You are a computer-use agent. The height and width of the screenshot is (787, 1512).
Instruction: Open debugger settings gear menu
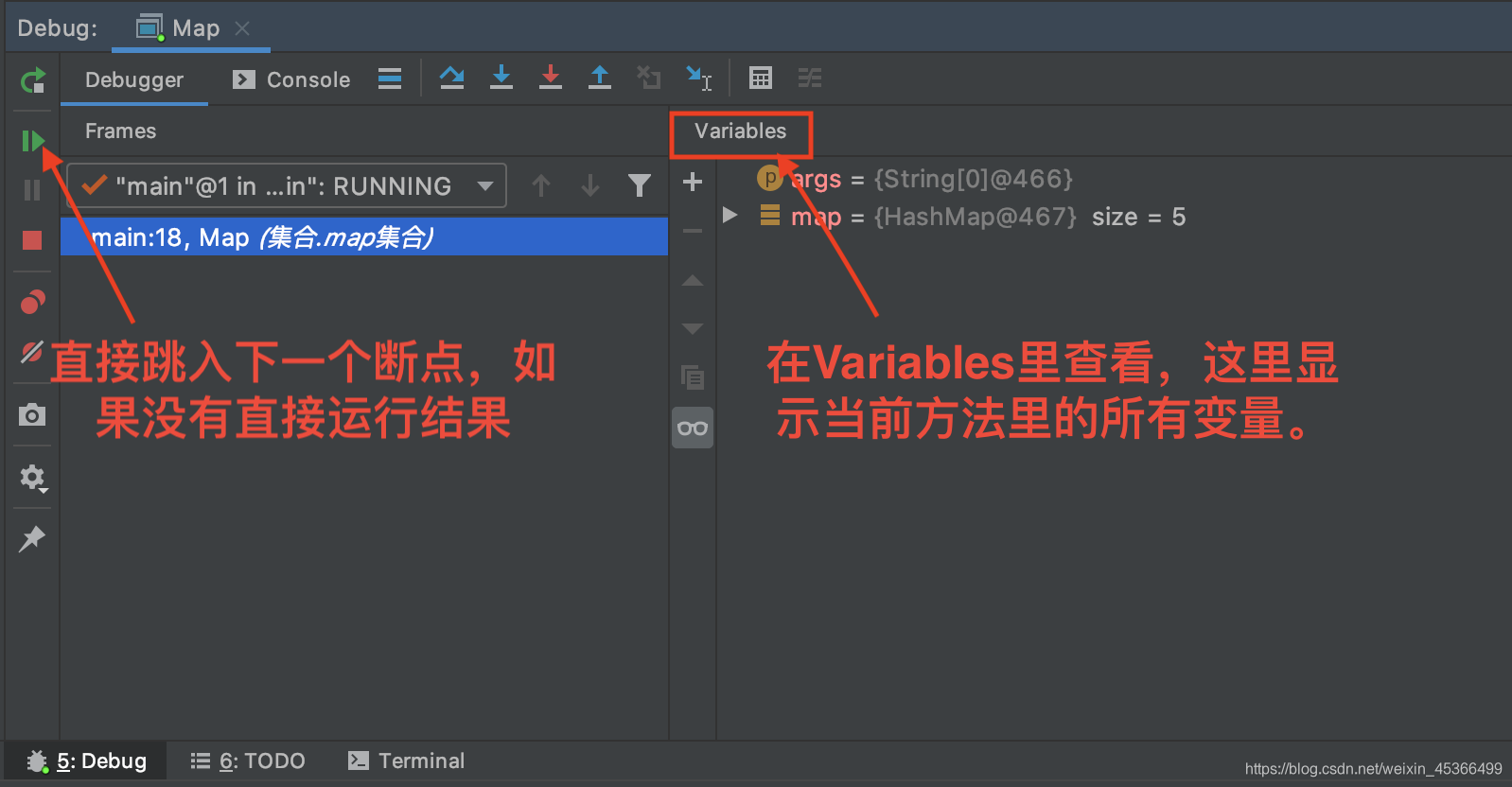[33, 478]
